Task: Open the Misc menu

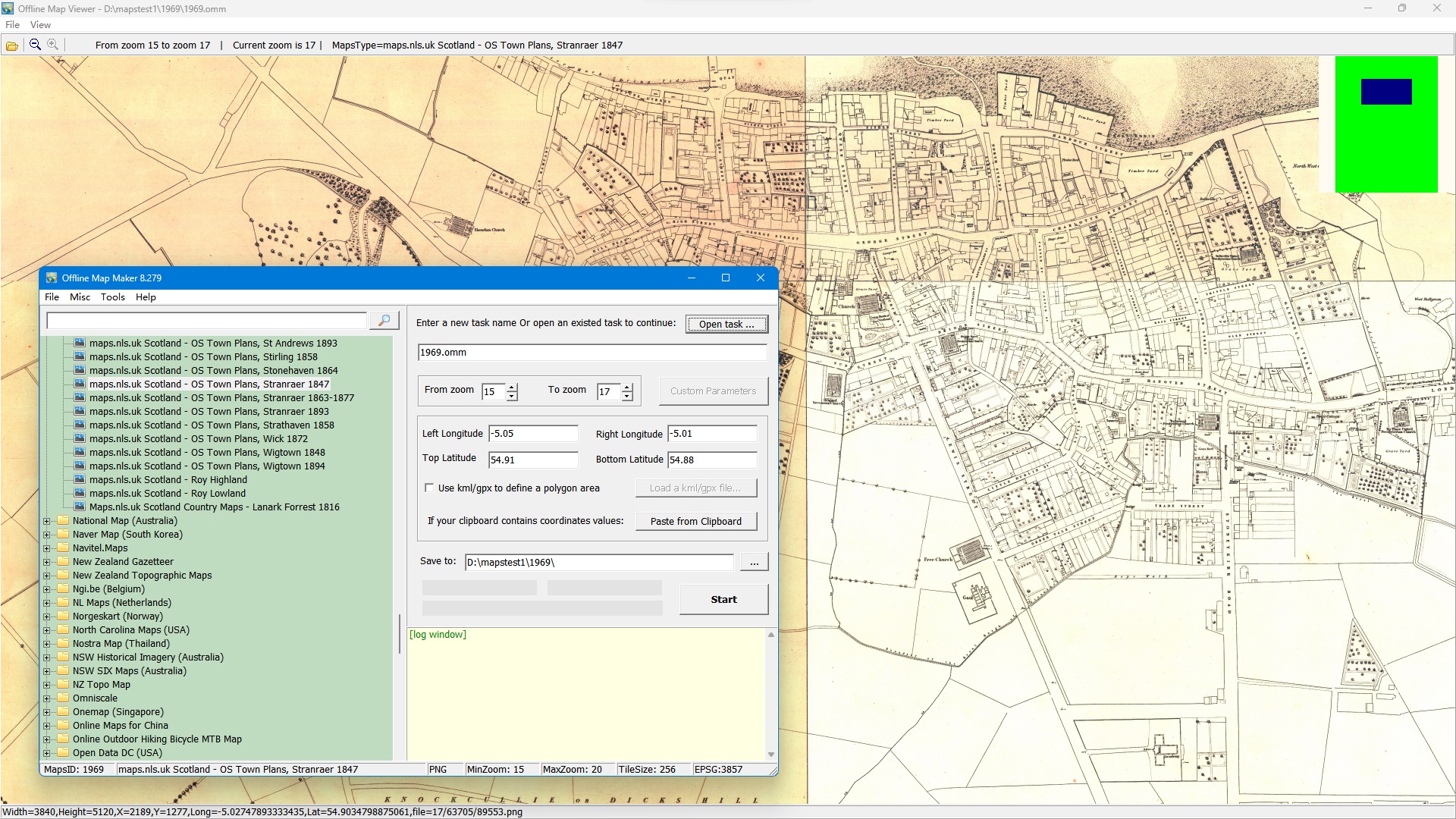Action: (80, 297)
